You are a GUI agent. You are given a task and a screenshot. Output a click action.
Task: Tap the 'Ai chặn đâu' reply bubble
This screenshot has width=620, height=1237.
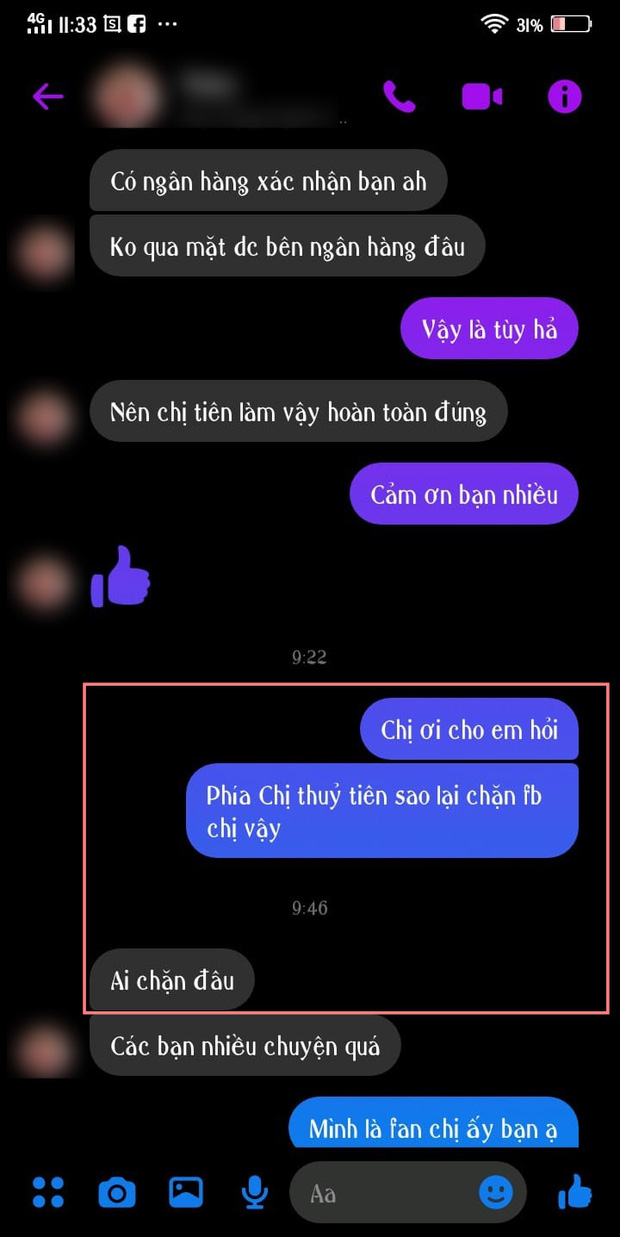click(x=172, y=979)
